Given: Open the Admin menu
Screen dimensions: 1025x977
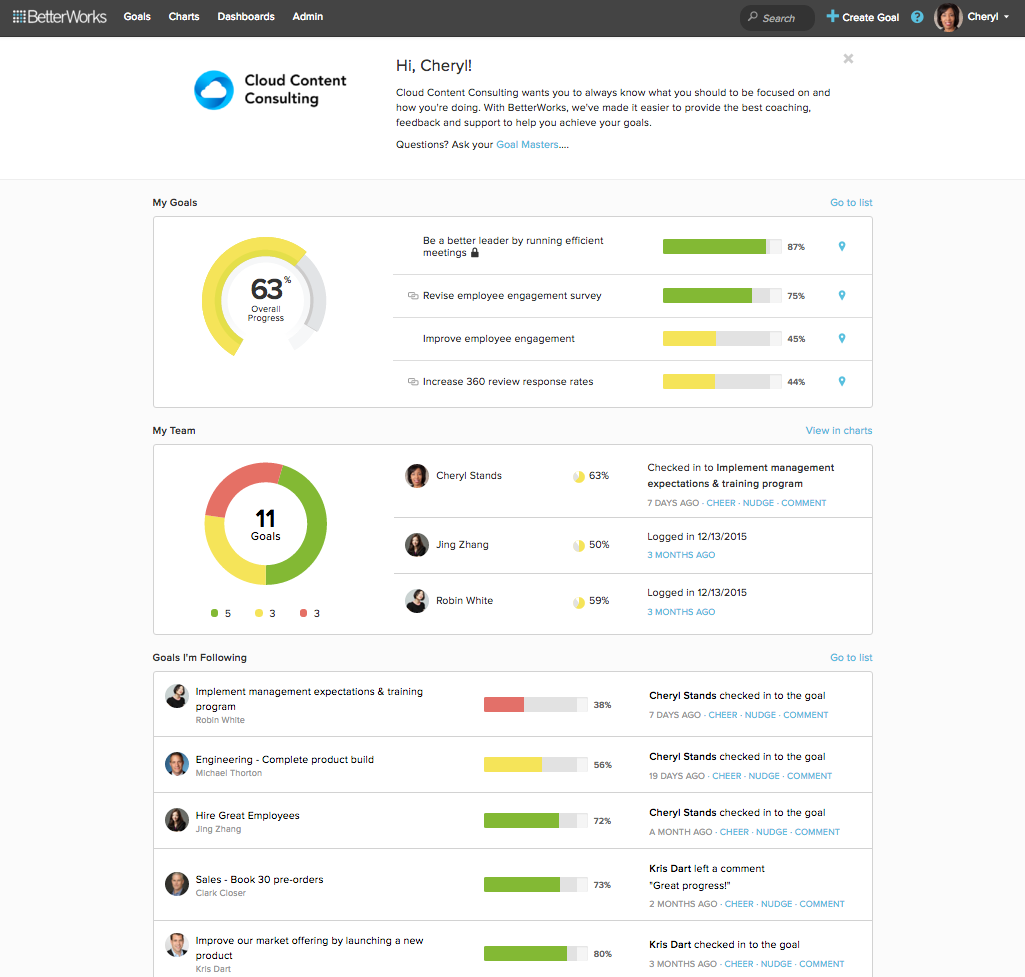Looking at the screenshot, I should click(307, 17).
